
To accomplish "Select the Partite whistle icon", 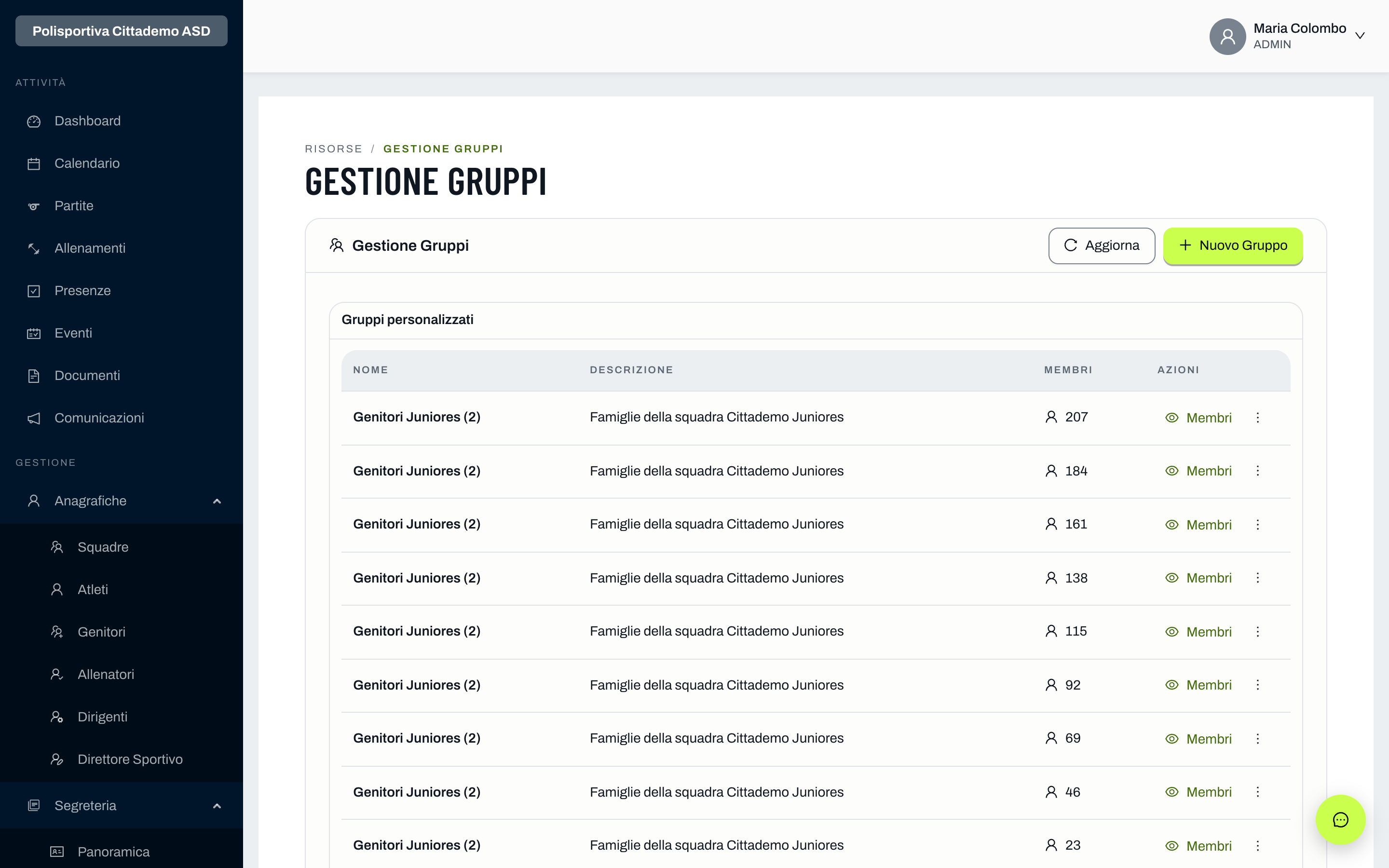I will point(34,206).
